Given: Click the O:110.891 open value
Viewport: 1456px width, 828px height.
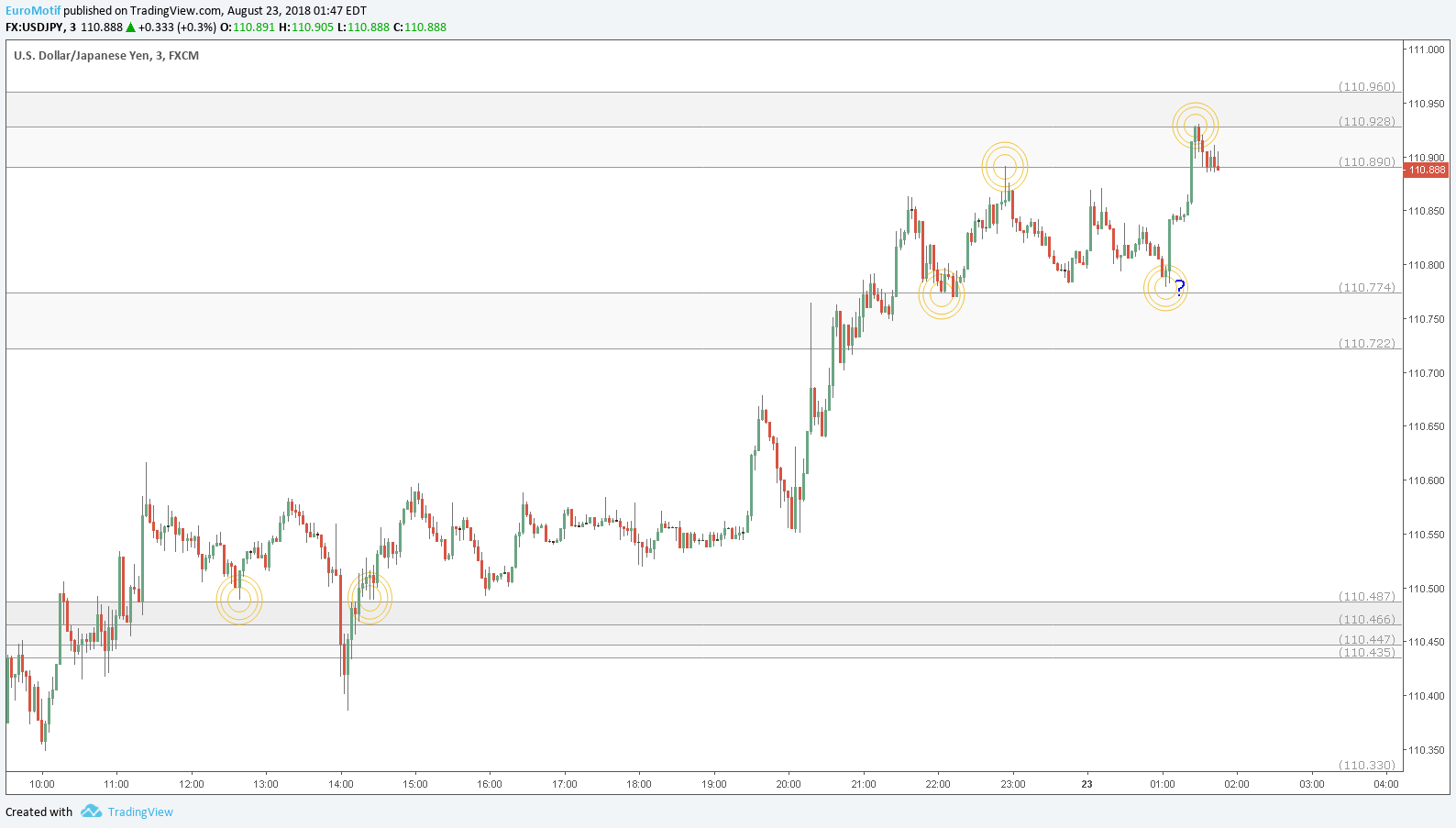Looking at the screenshot, I should [x=248, y=27].
